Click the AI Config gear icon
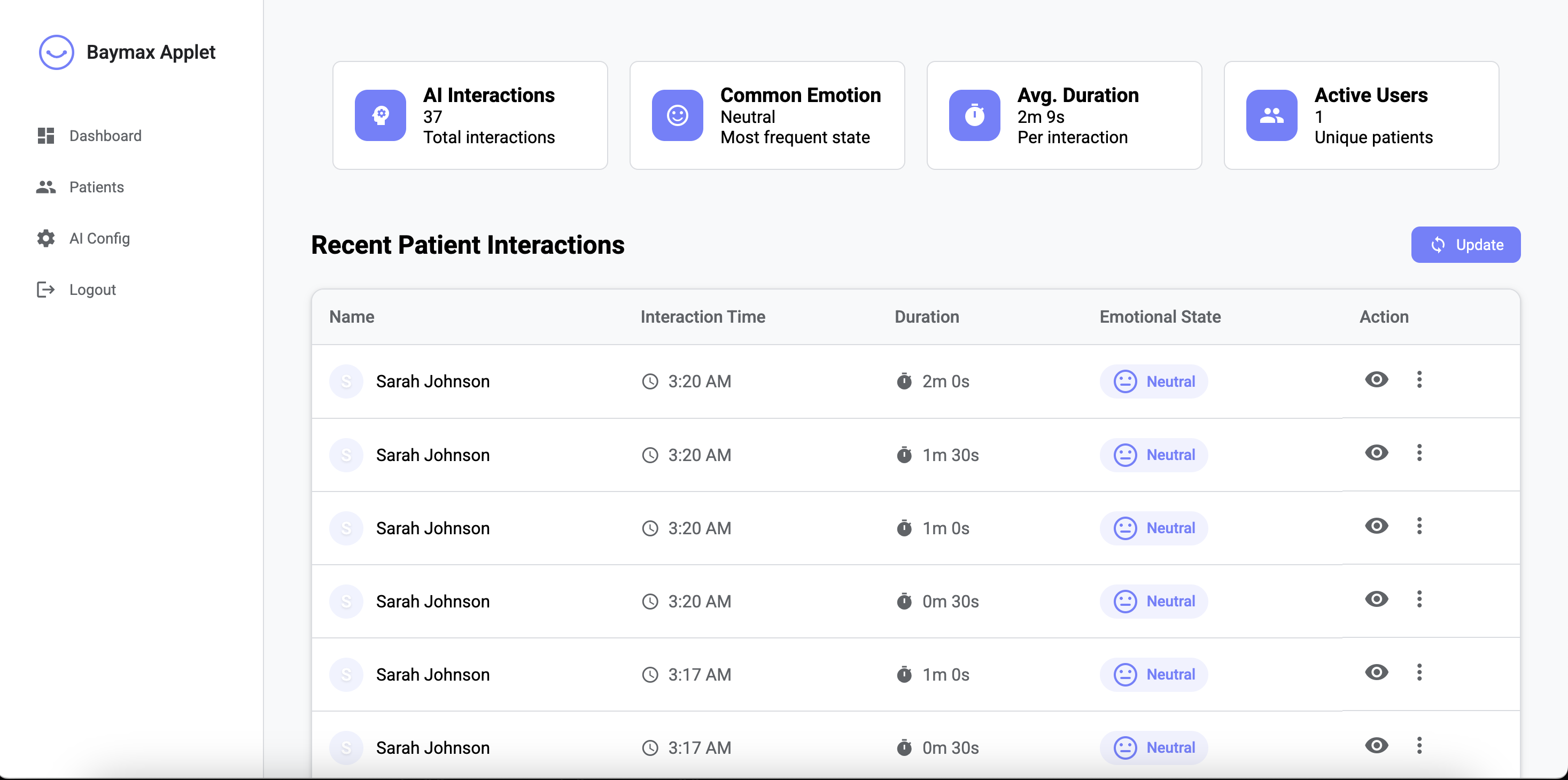This screenshot has height=780, width=1568. (x=45, y=238)
